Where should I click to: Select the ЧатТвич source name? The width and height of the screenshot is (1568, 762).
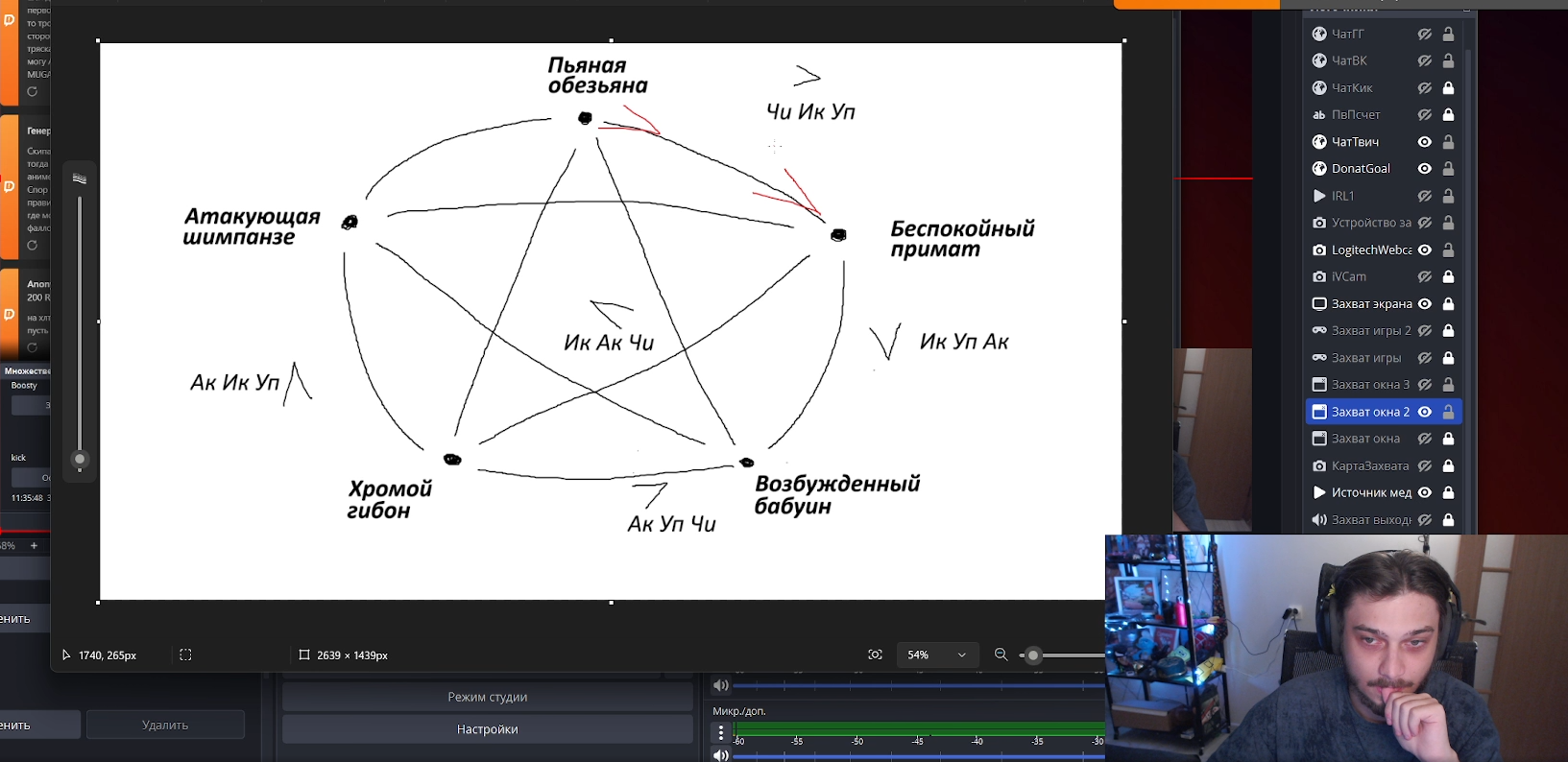pyautogui.click(x=1355, y=141)
